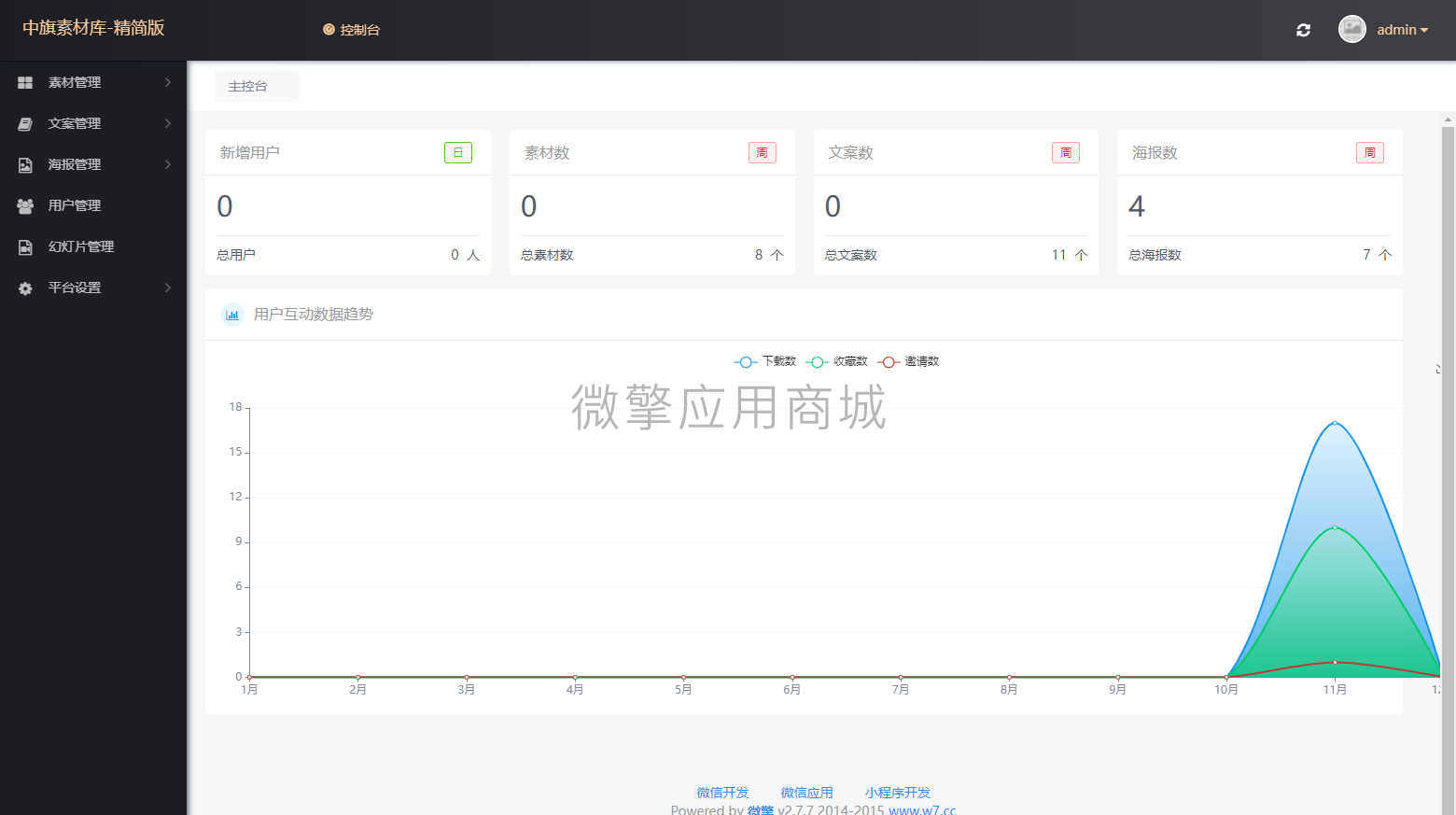This screenshot has height=815, width=1456.
Task: Click the 用户管理 users icon
Action: coord(25,205)
